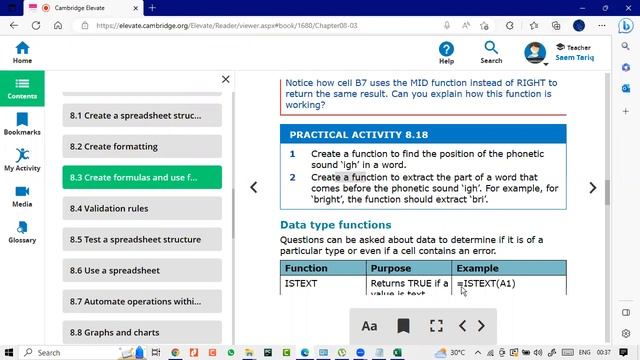Open the taskbar volume control
Viewport: 640px width, 360px height.
538,352
